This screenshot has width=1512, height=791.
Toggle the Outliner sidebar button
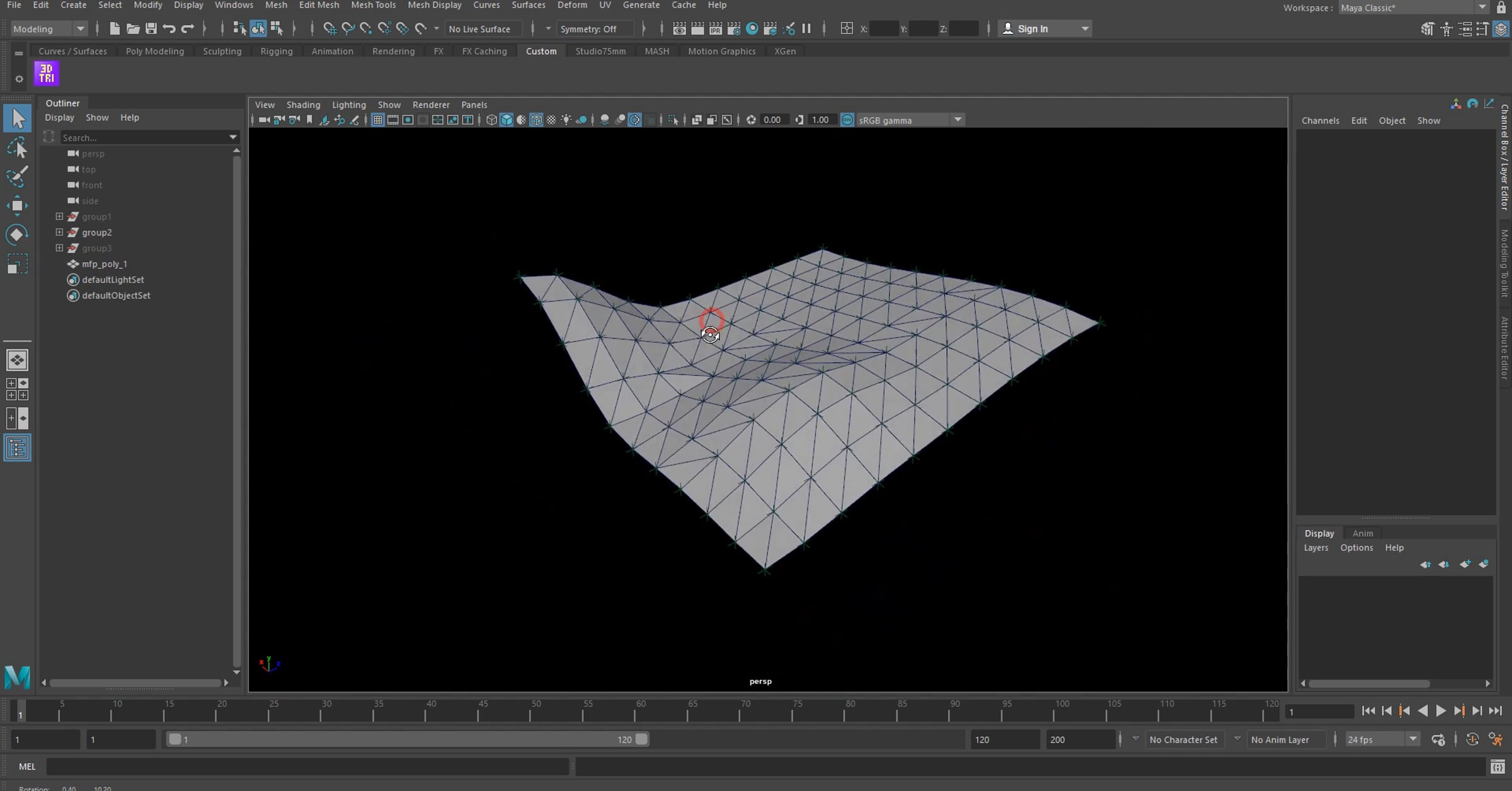pyautogui.click(x=17, y=448)
